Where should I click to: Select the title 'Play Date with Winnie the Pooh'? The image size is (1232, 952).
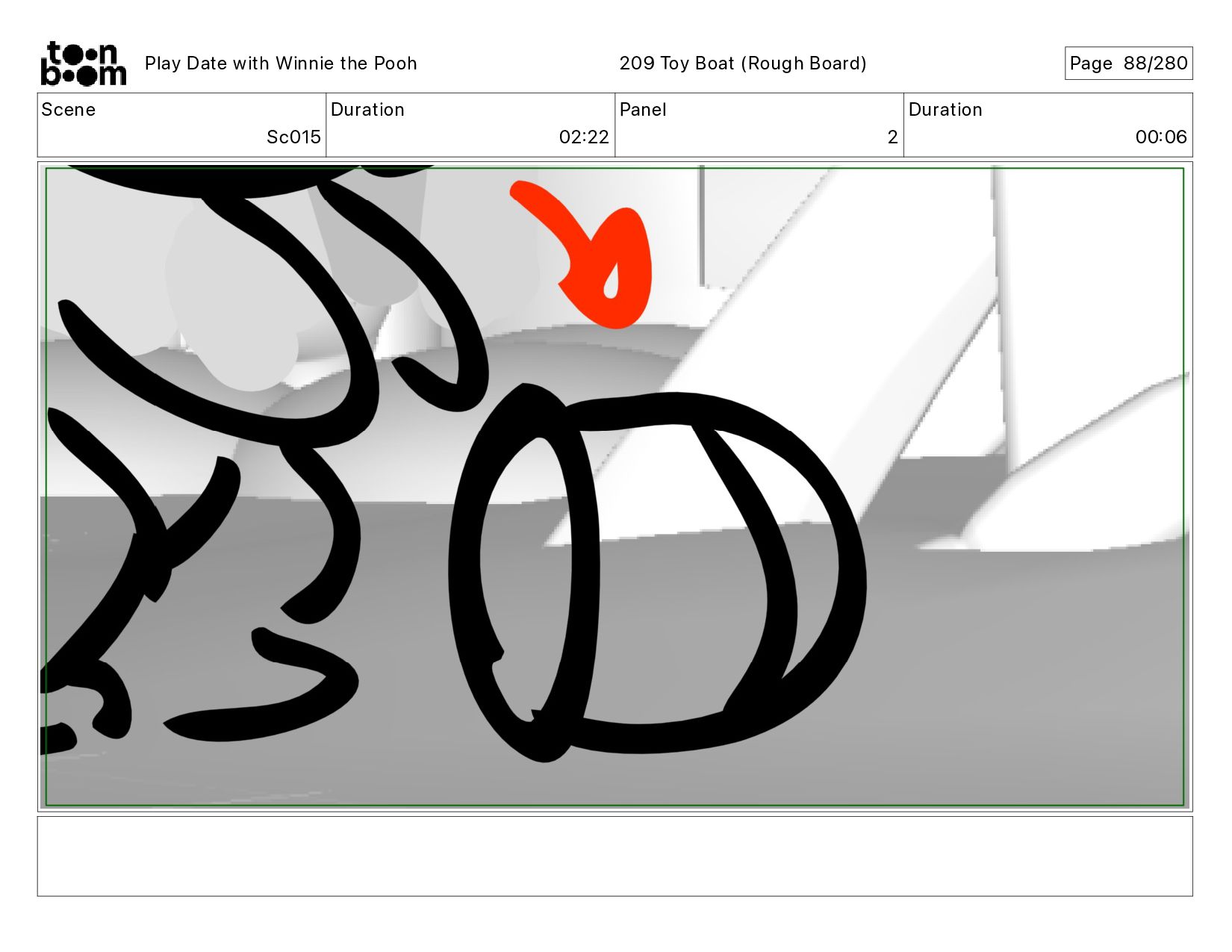click(281, 63)
